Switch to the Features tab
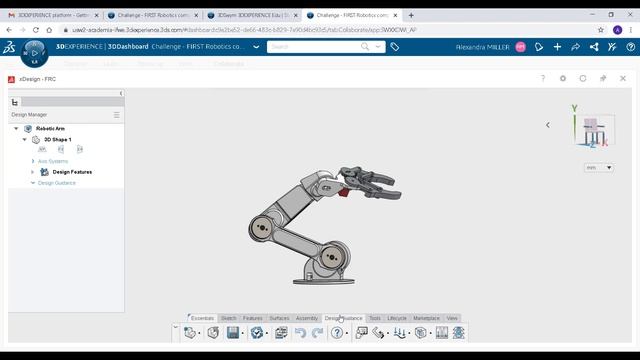The width and height of the screenshot is (640, 360). (x=253, y=318)
